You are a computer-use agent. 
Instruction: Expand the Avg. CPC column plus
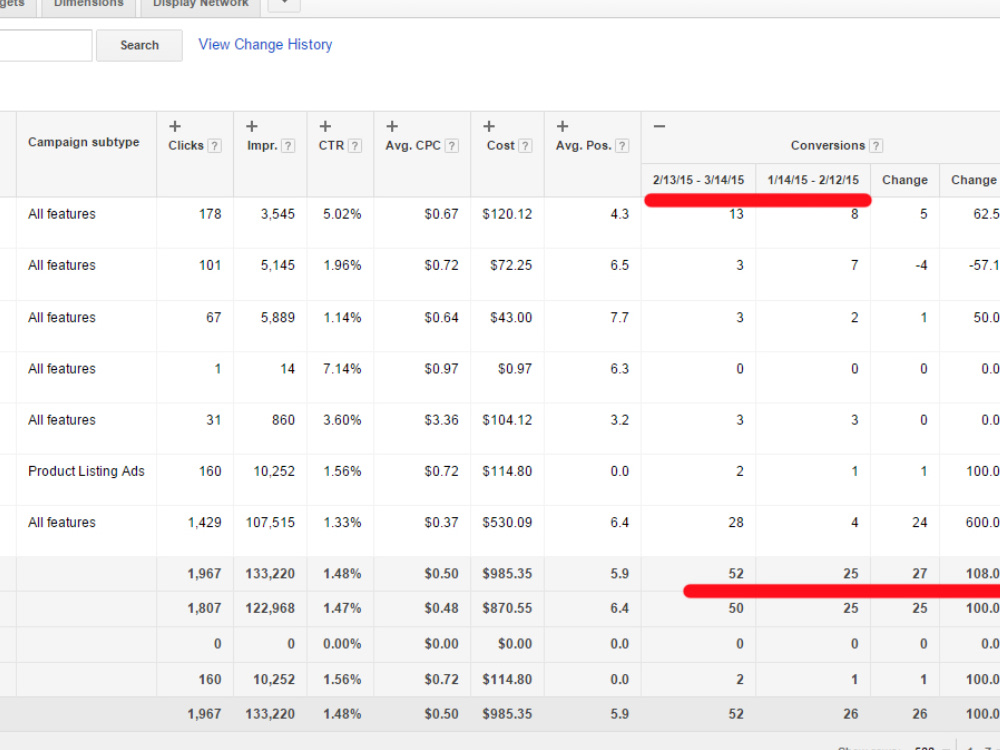click(392, 126)
